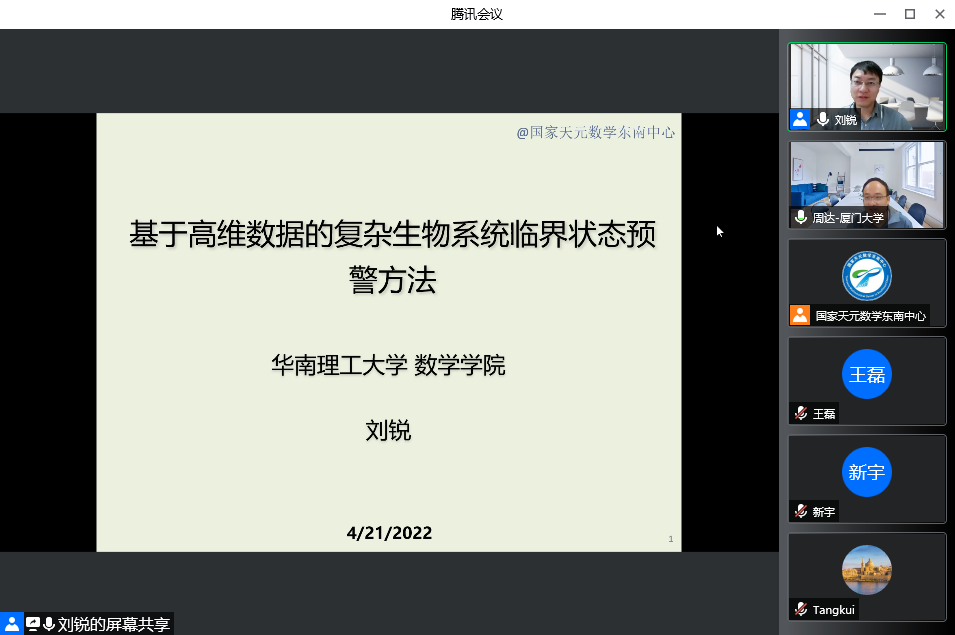
Task: Click the microphone icon beside 刘锐的屏幕共享
Action: pos(48,623)
